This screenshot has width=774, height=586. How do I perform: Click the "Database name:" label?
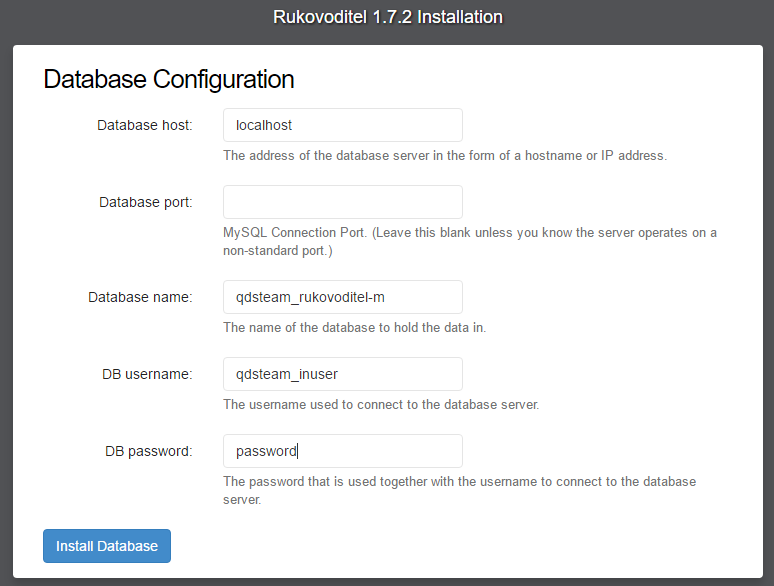click(140, 297)
